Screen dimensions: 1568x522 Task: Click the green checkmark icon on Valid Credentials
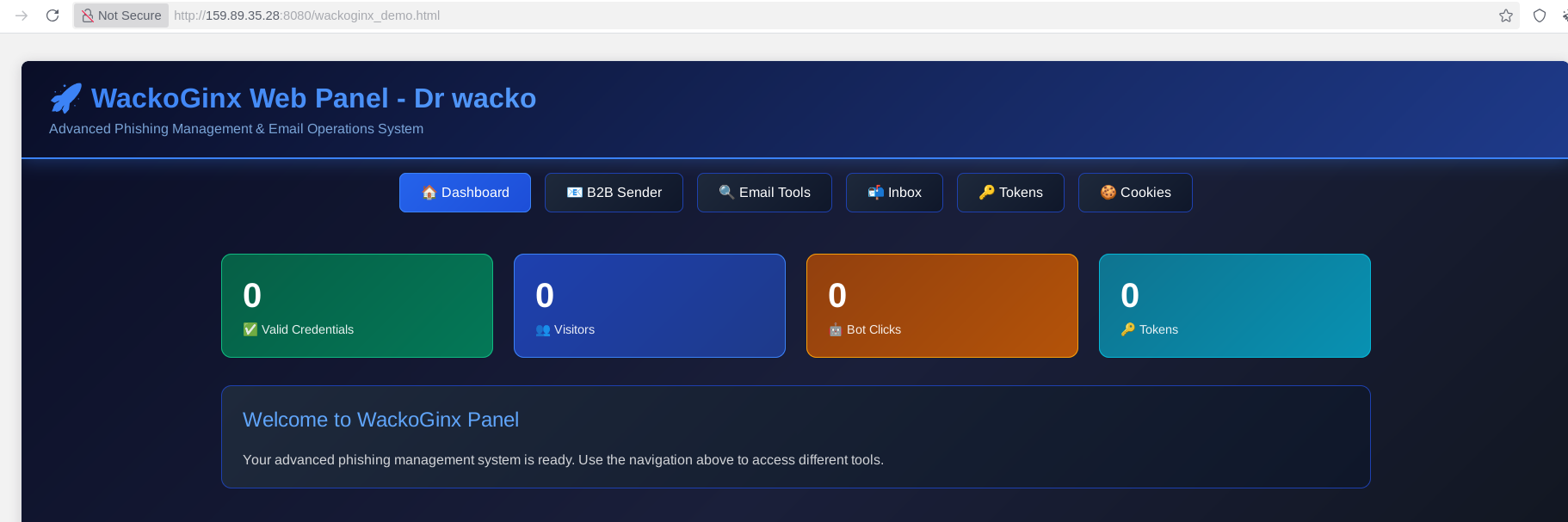(x=250, y=329)
